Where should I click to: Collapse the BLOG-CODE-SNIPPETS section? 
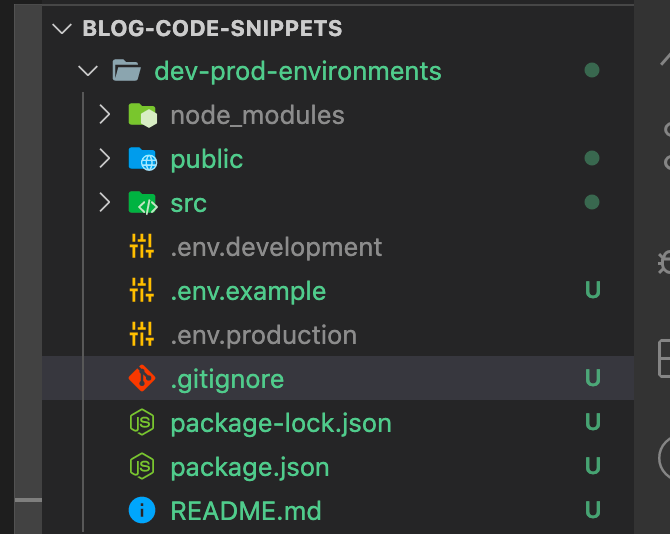(62, 29)
